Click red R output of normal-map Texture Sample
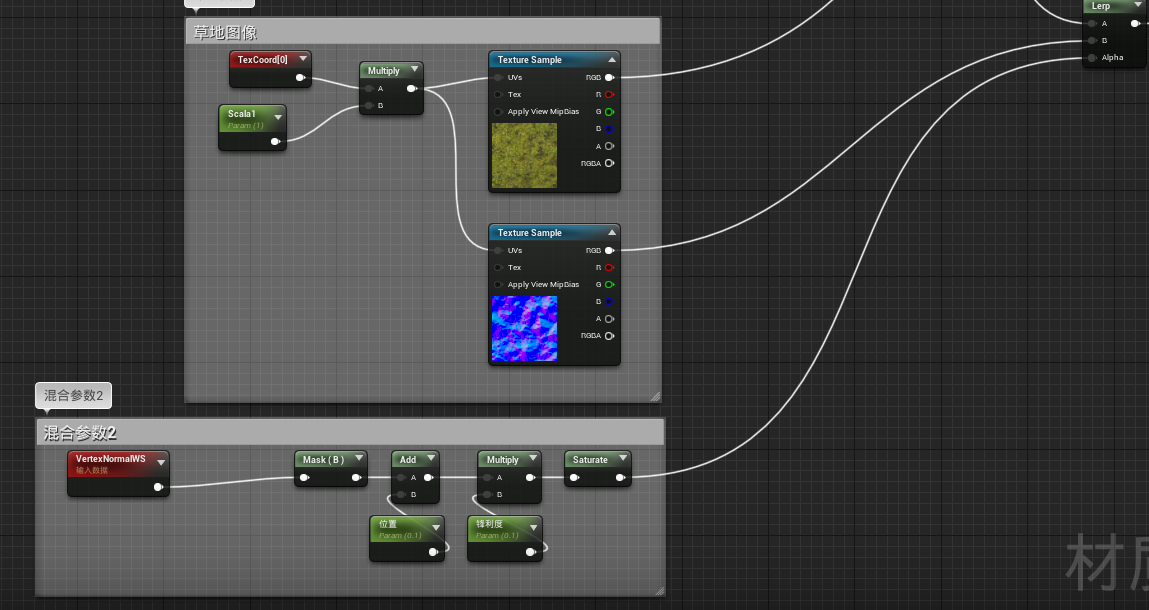 pos(610,268)
